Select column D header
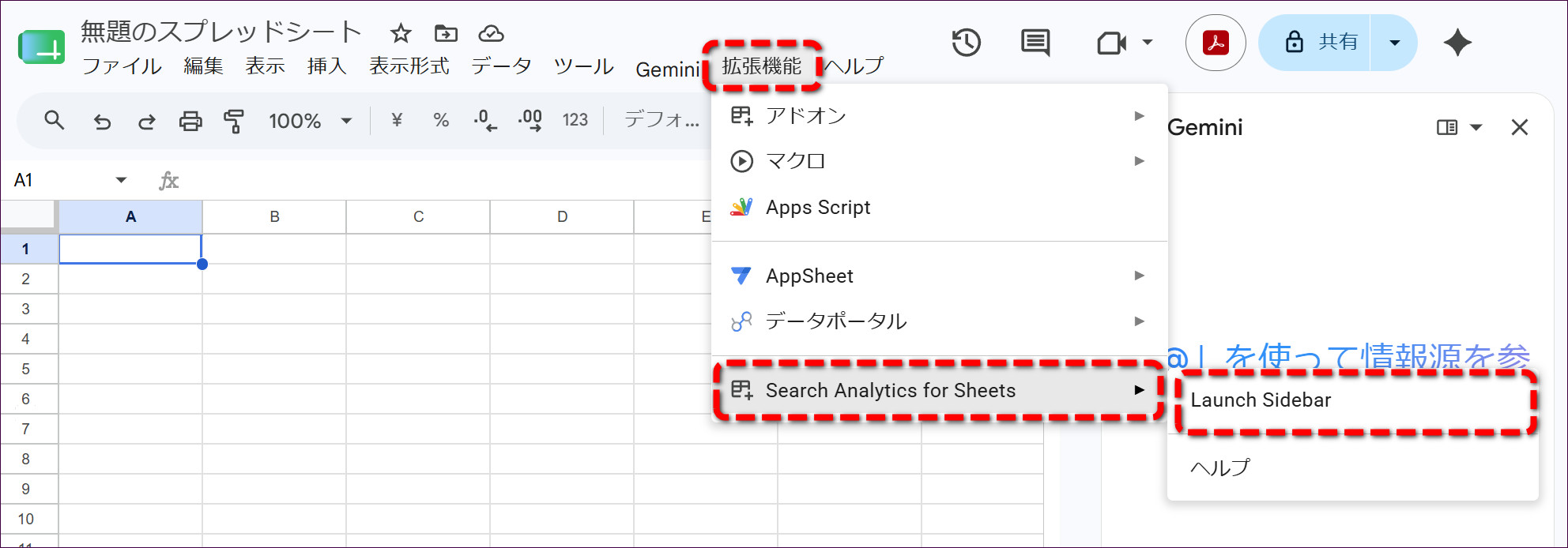 click(x=562, y=217)
